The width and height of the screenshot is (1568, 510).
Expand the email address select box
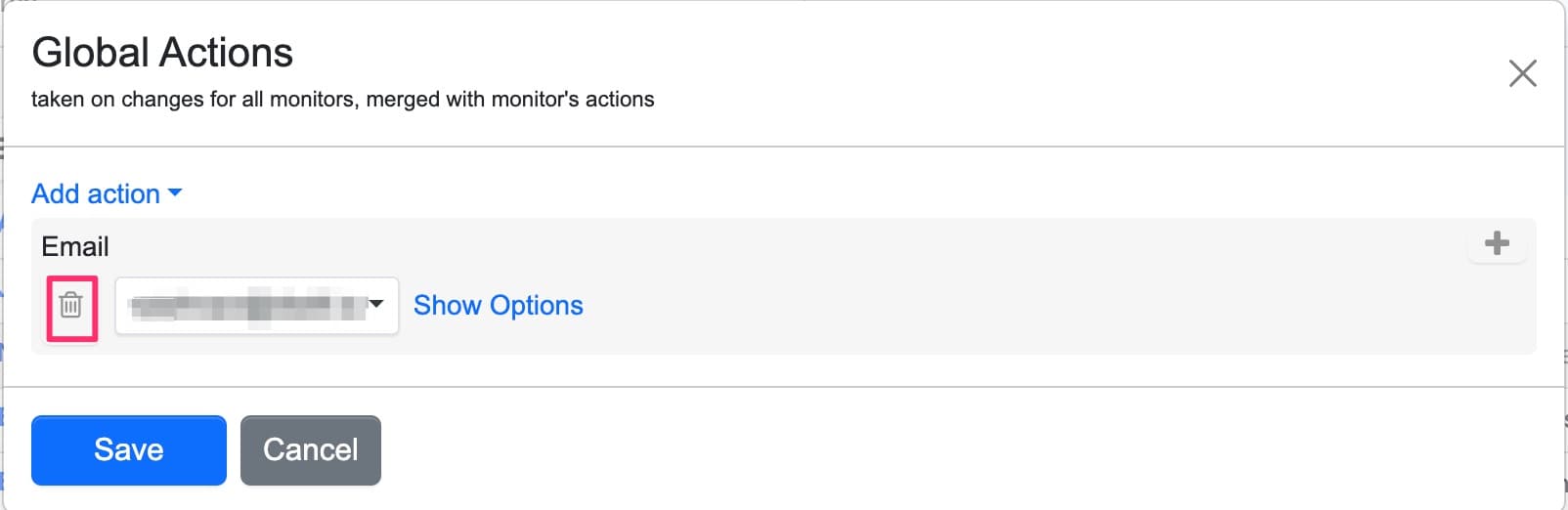tap(256, 306)
